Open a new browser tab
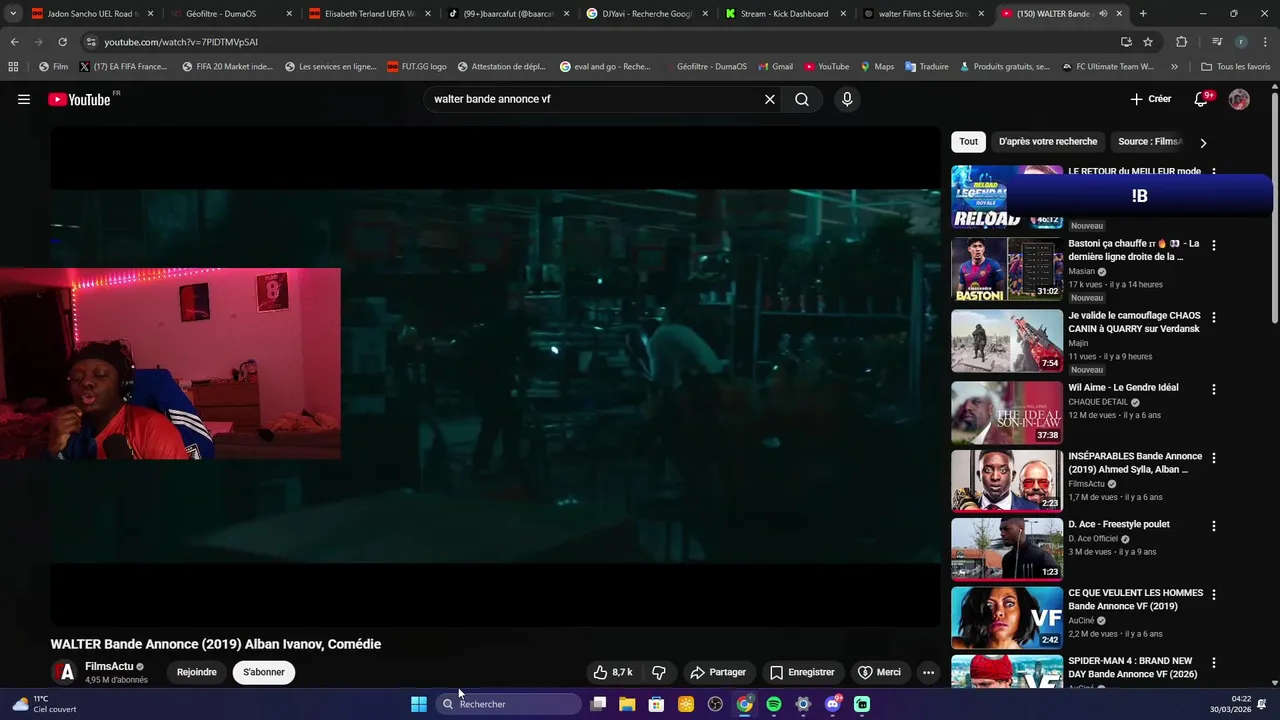Image resolution: width=1280 pixels, height=720 pixels. point(1143,14)
